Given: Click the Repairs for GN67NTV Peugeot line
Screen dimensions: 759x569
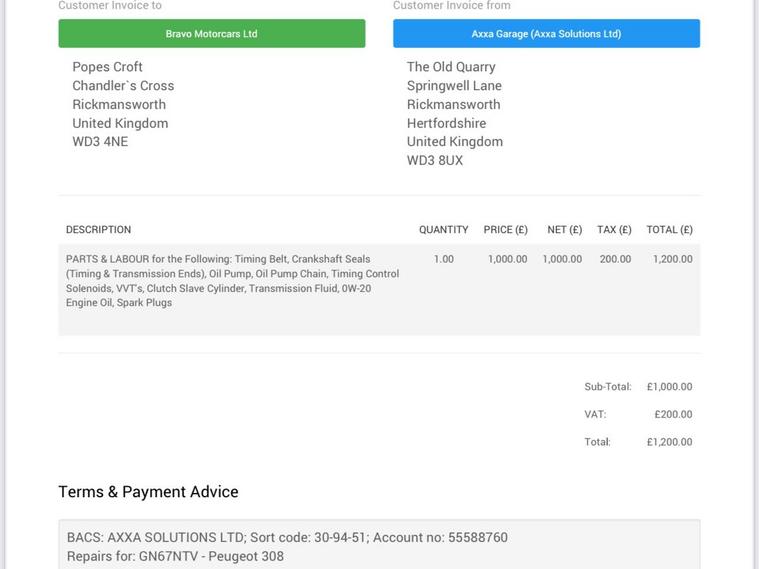Looking at the screenshot, I should click(175, 556).
